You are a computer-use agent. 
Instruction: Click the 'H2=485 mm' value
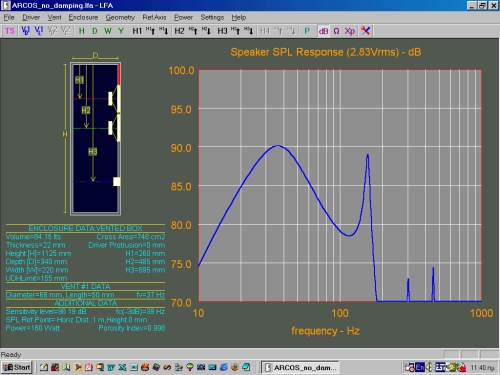coord(145,262)
